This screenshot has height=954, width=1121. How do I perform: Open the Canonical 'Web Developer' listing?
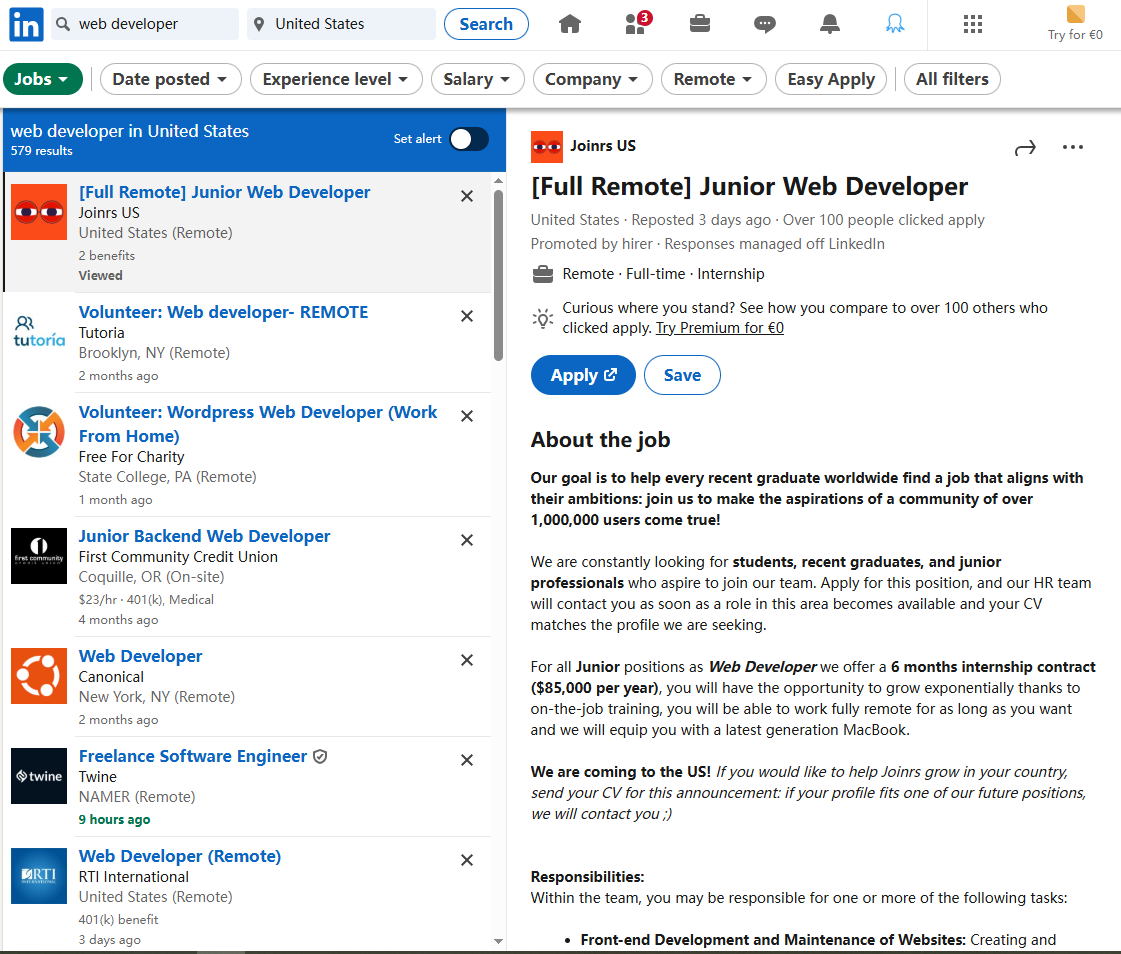140,657
